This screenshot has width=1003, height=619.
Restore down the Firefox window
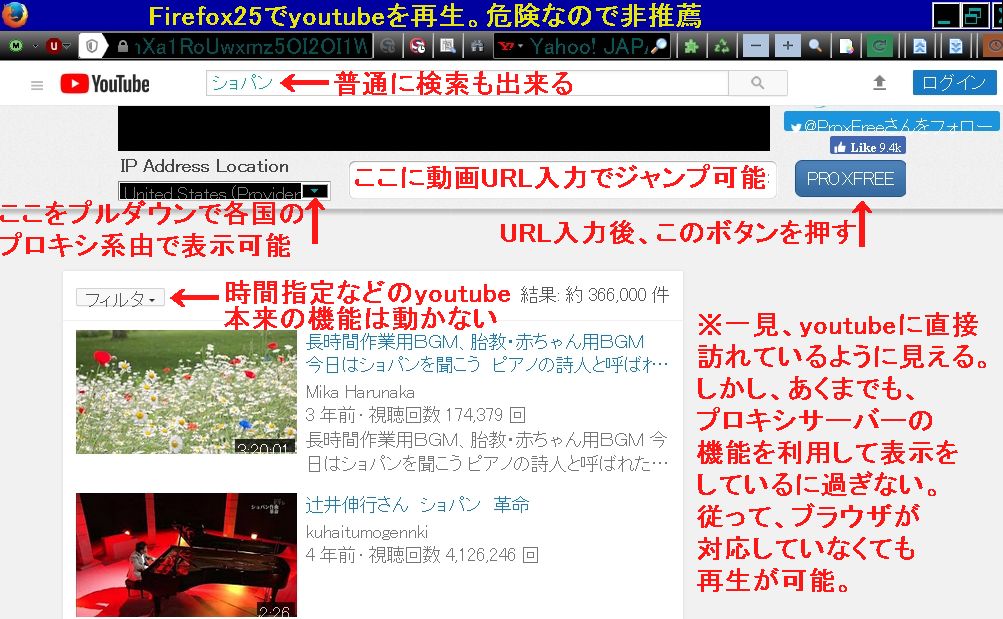coord(974,15)
